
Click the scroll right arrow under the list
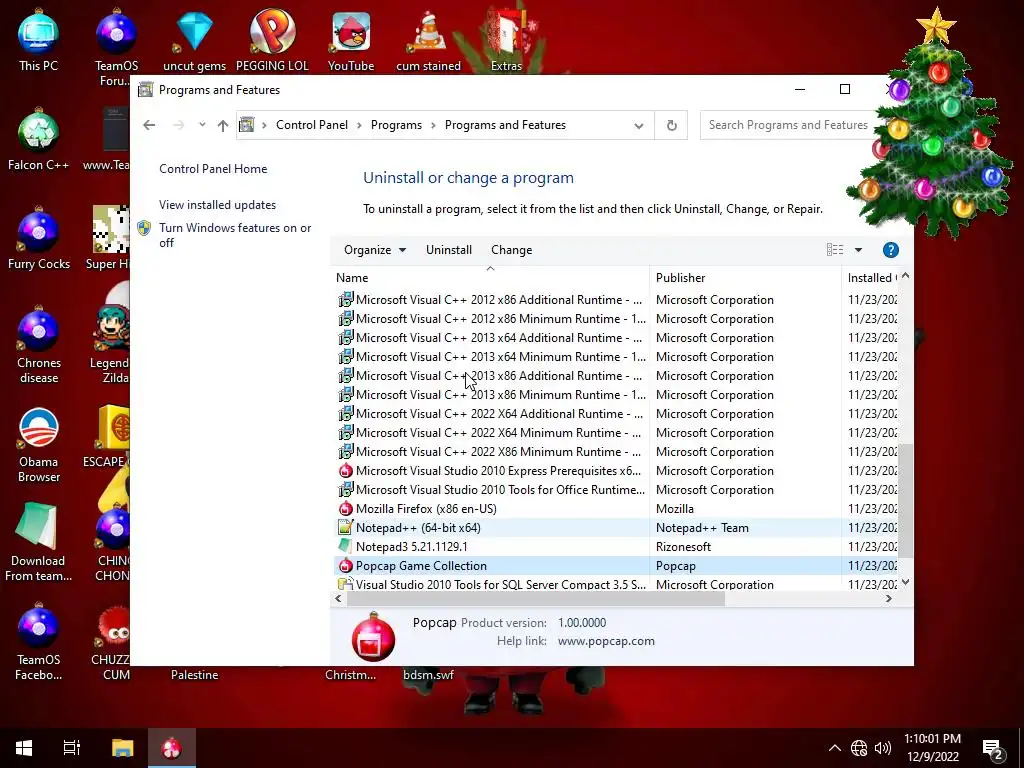pyautogui.click(x=889, y=599)
